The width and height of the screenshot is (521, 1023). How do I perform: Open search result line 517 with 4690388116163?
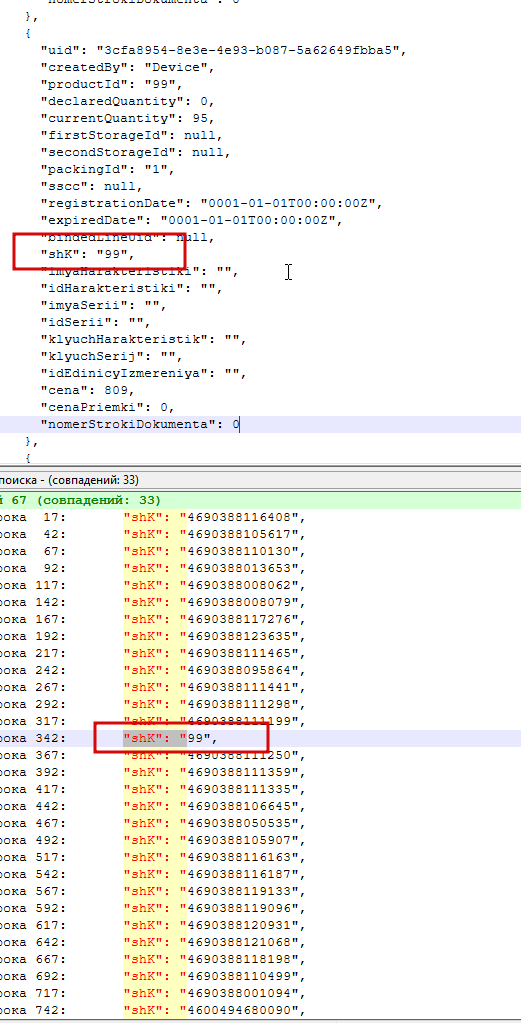pyautogui.click(x=260, y=857)
